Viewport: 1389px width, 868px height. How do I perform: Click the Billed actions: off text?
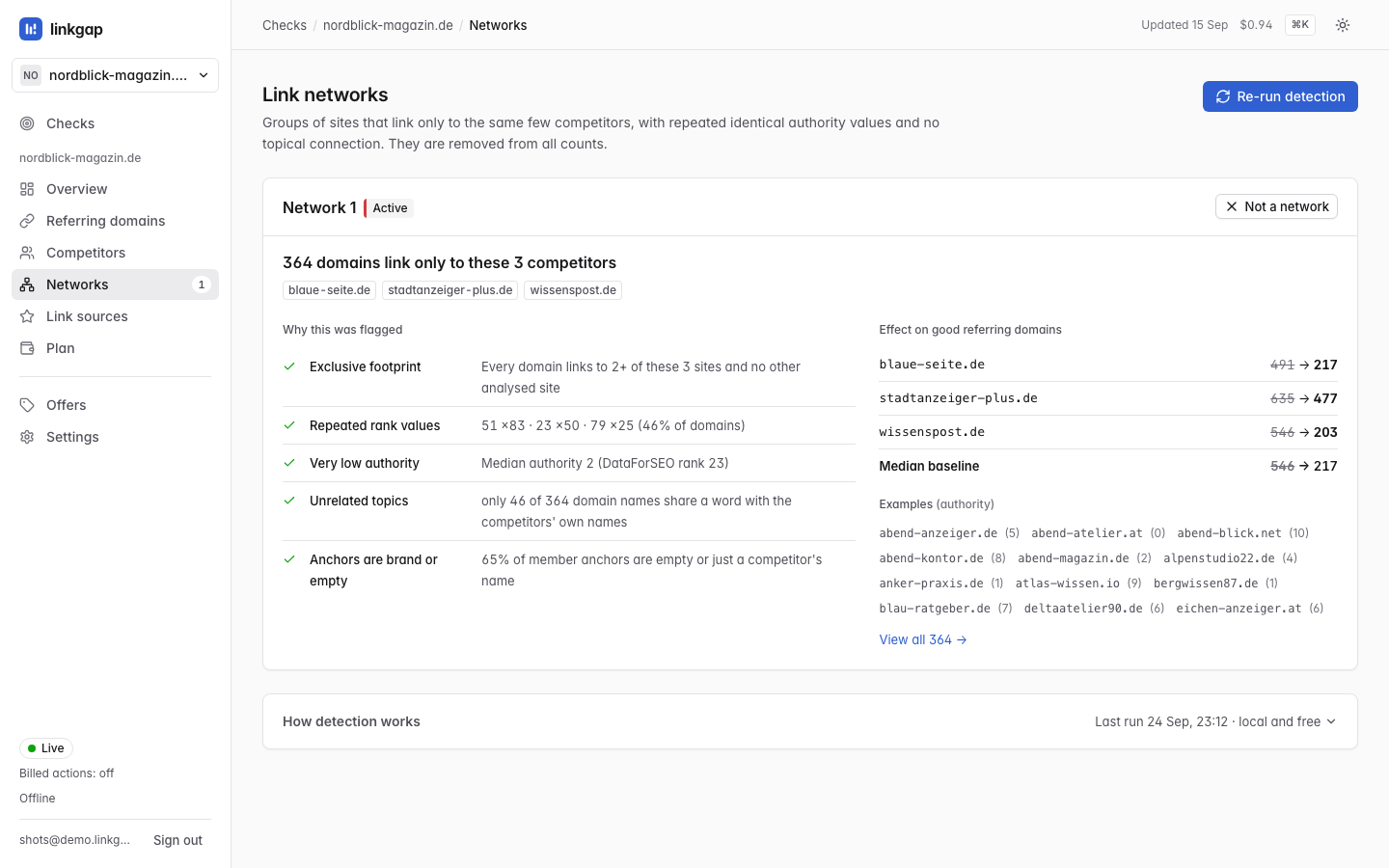pyautogui.click(x=67, y=773)
